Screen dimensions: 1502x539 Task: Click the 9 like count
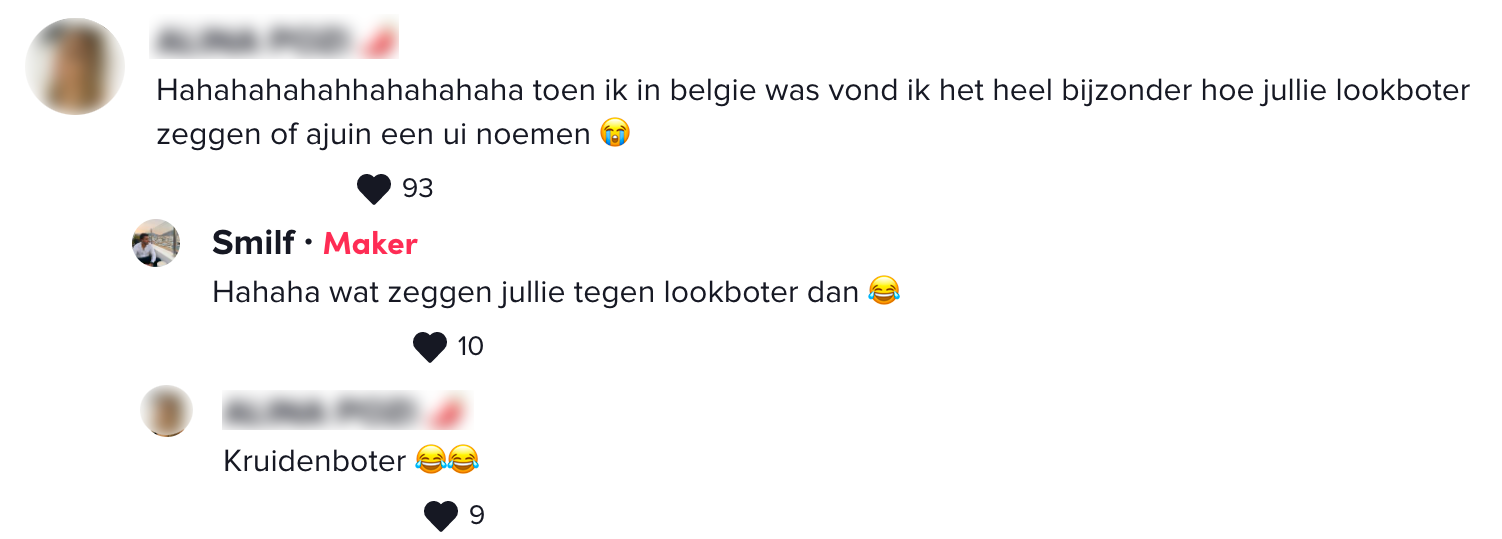(x=477, y=516)
